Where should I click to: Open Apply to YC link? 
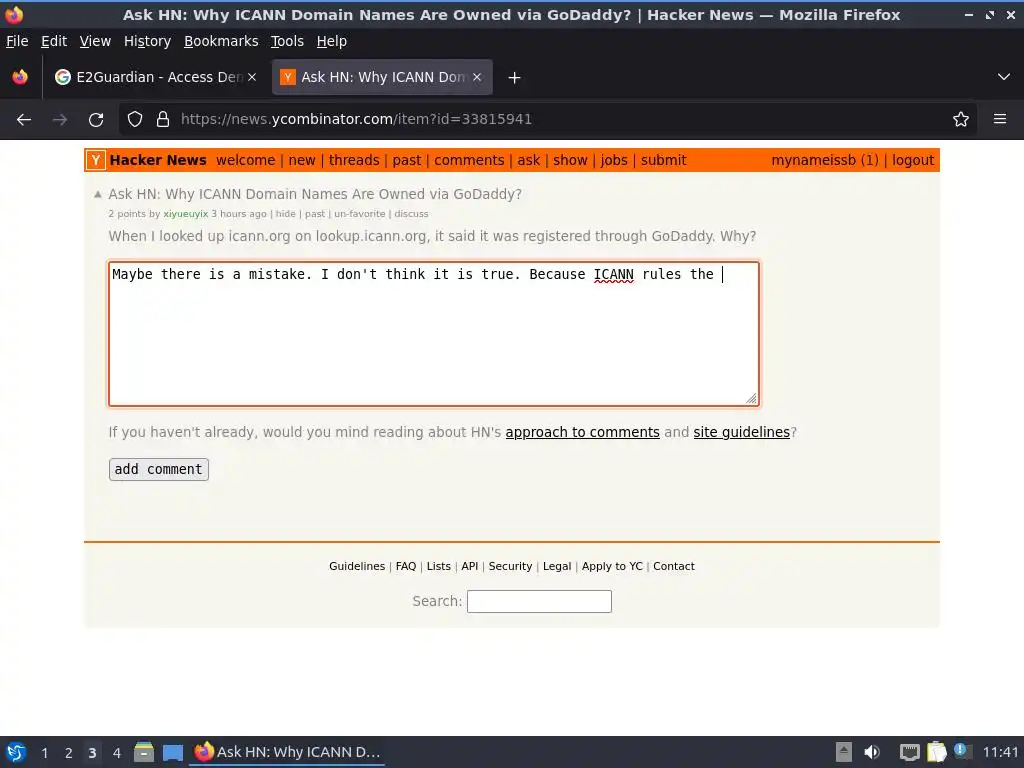click(x=612, y=566)
